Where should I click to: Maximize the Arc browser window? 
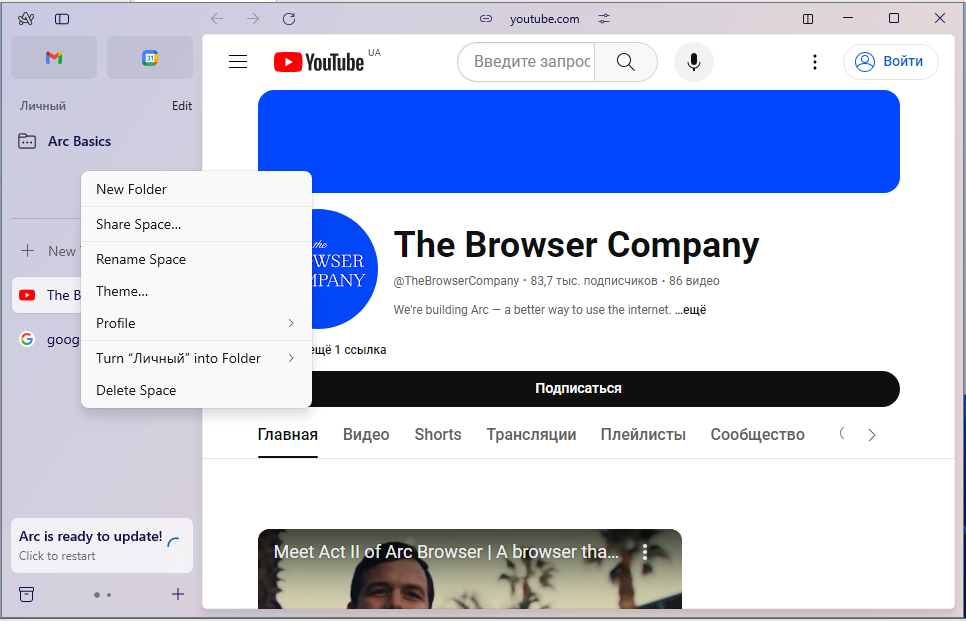click(894, 18)
